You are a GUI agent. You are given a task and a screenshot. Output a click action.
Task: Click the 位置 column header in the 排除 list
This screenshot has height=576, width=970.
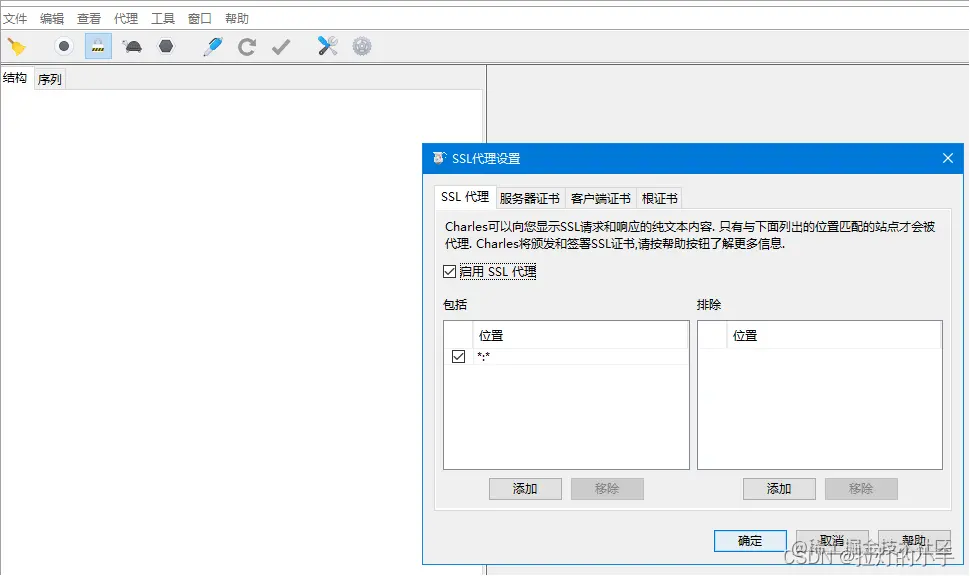747,335
